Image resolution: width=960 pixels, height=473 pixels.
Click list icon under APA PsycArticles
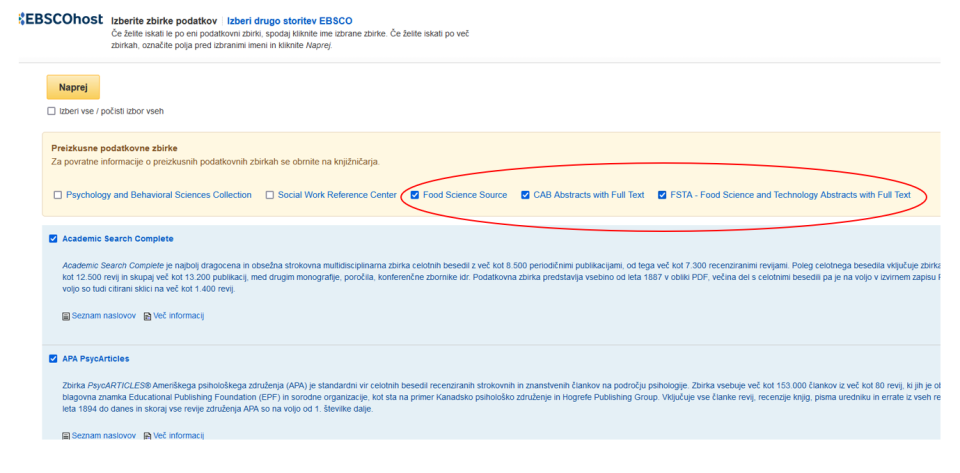66,436
